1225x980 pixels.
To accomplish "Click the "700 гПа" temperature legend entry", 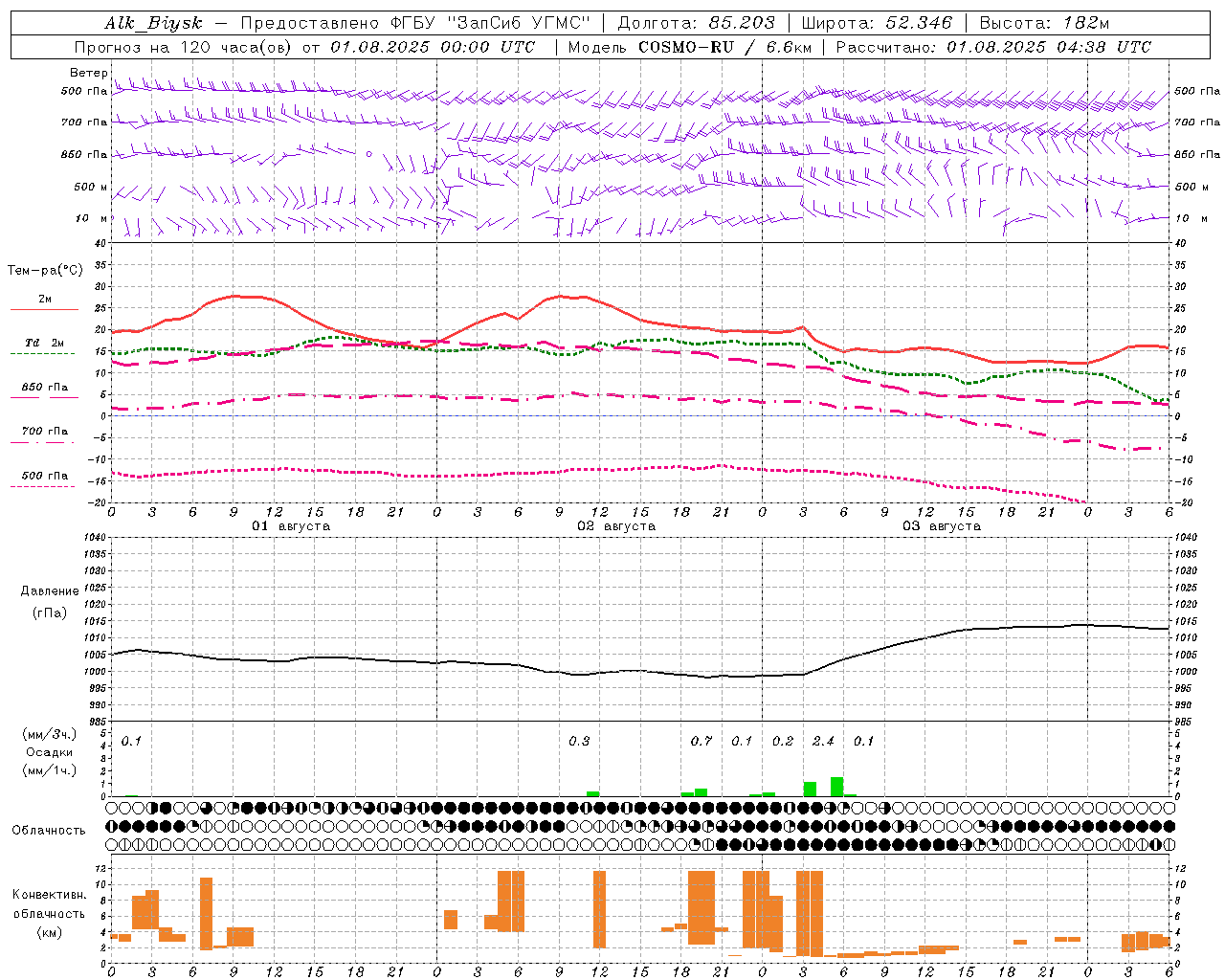I will tap(45, 431).
